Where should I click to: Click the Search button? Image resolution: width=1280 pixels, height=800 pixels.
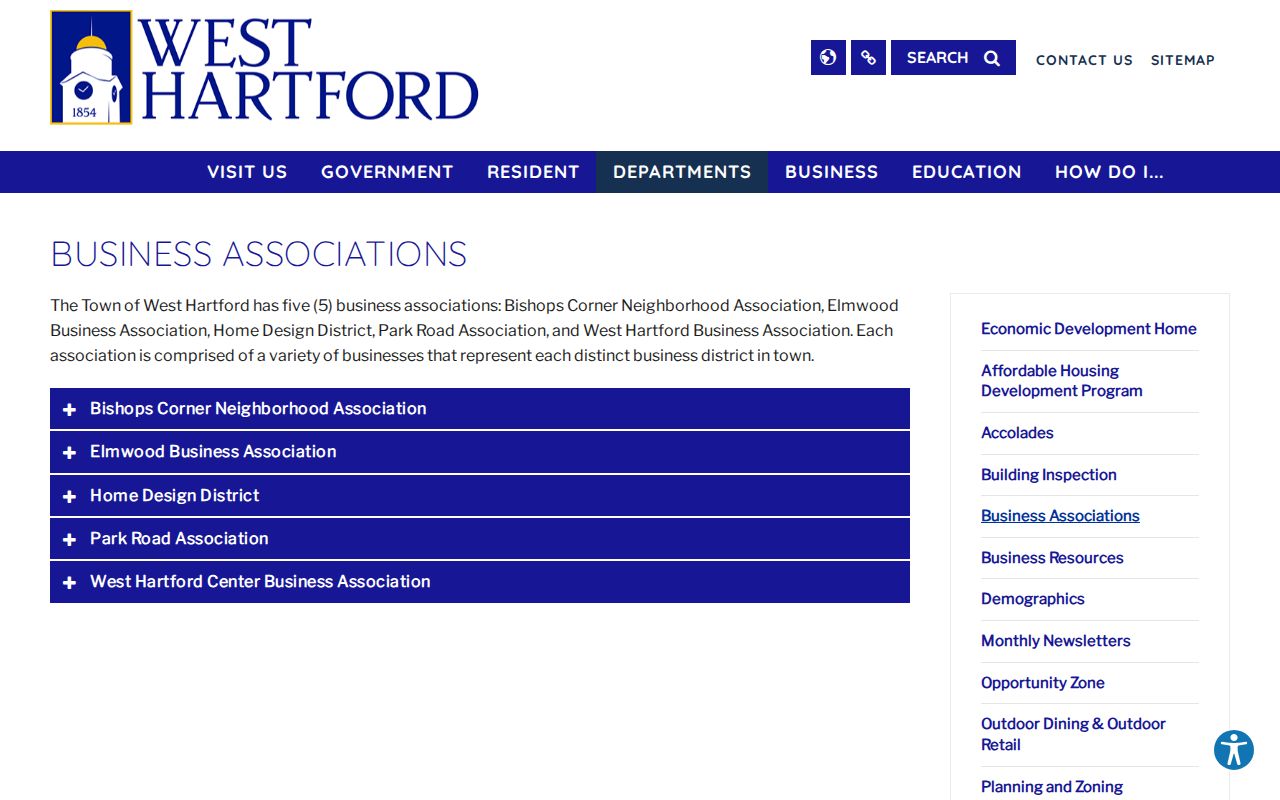coord(953,57)
